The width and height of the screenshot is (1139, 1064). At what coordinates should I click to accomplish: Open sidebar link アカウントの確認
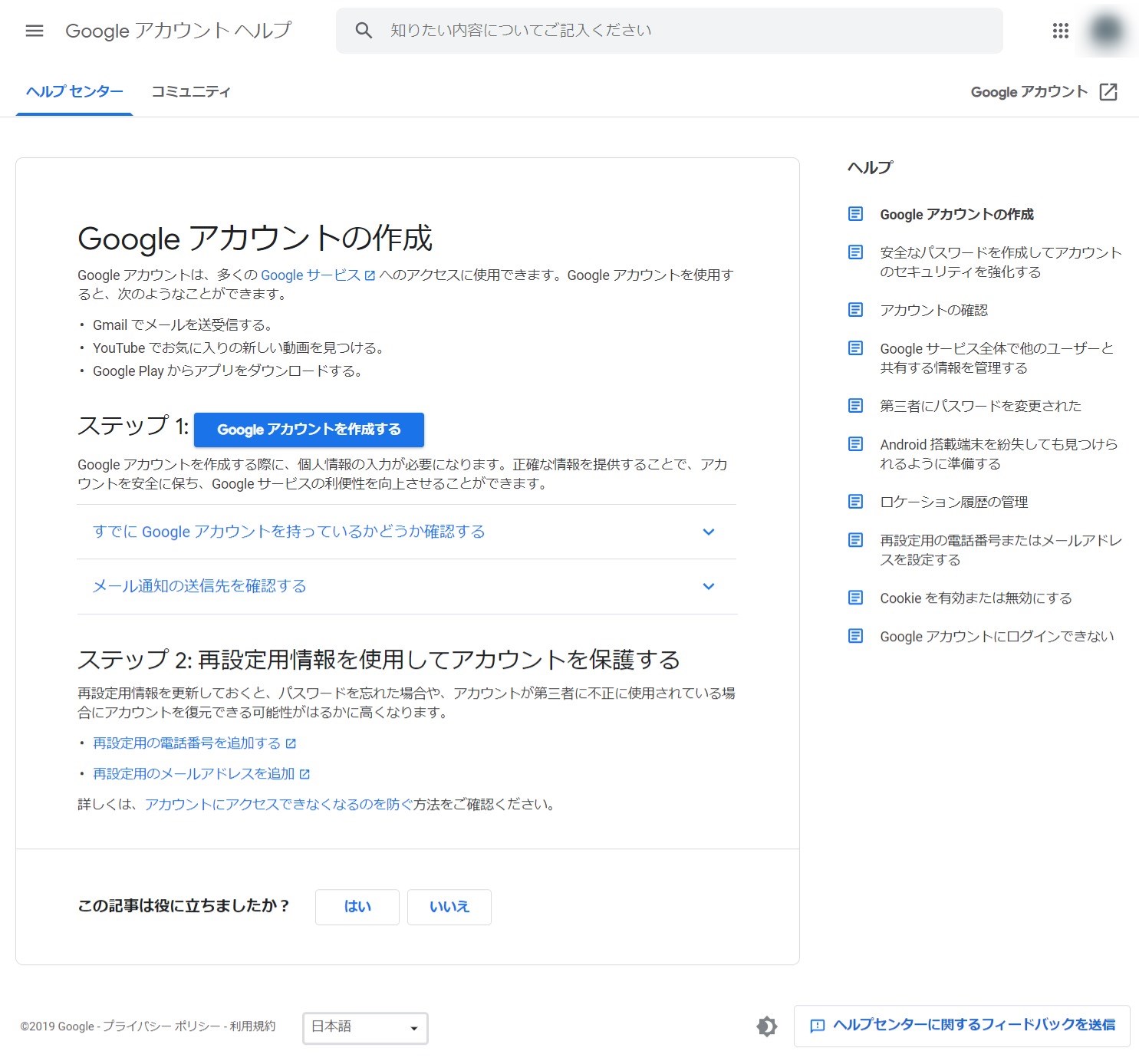[x=934, y=310]
